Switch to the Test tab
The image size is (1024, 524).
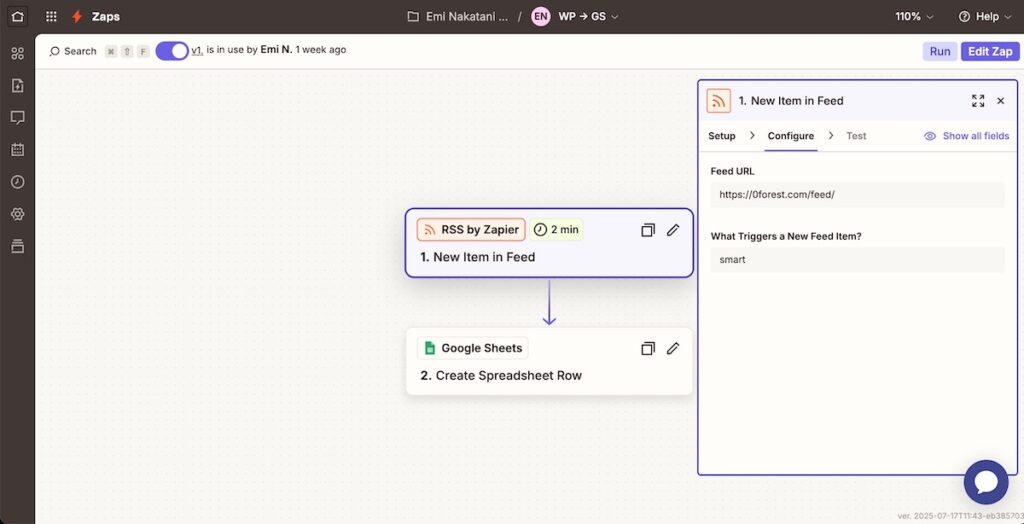pyautogui.click(x=856, y=136)
